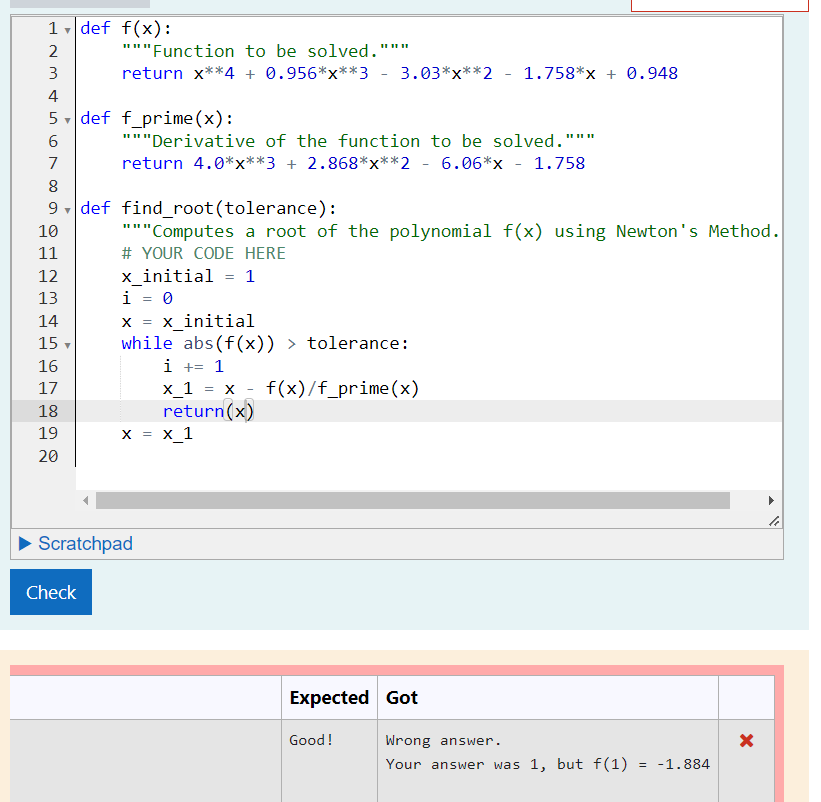Click the empty line 20 in the editor
Image resolution: width=821 pixels, height=802 pixels.
[429, 456]
